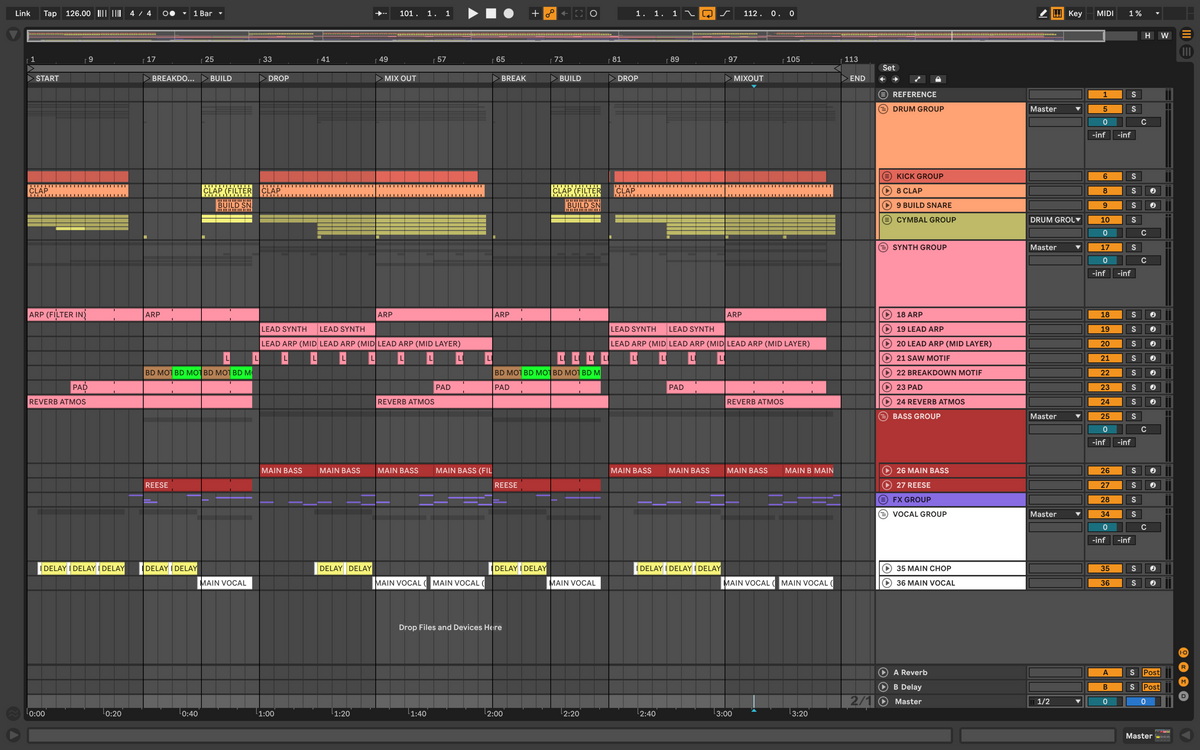Toggle the metronome
The image size is (1200, 750).
[170, 14]
